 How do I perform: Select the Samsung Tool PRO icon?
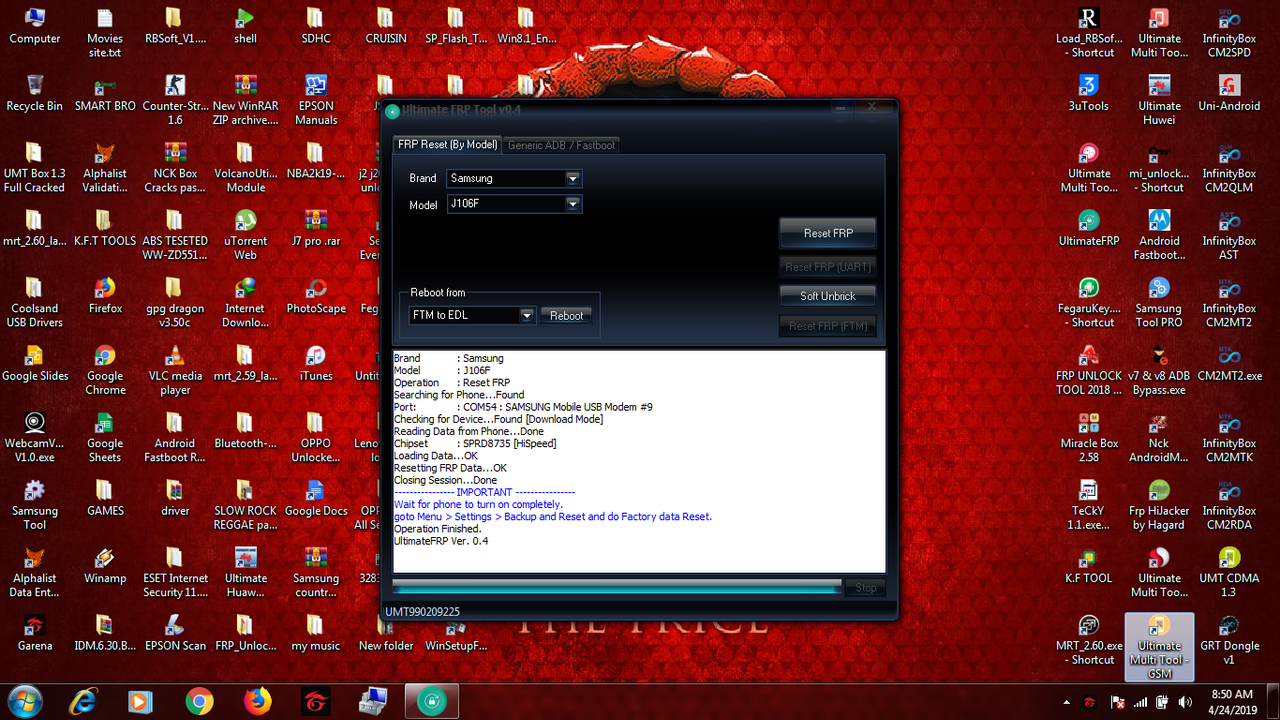tap(1159, 302)
